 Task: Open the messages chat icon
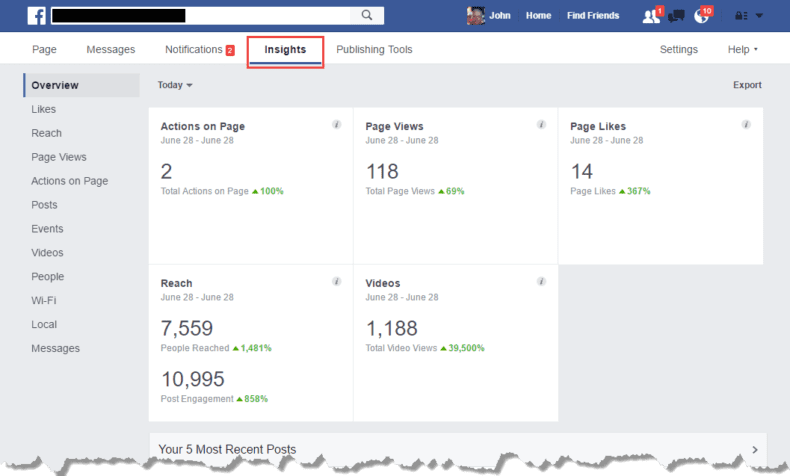676,16
